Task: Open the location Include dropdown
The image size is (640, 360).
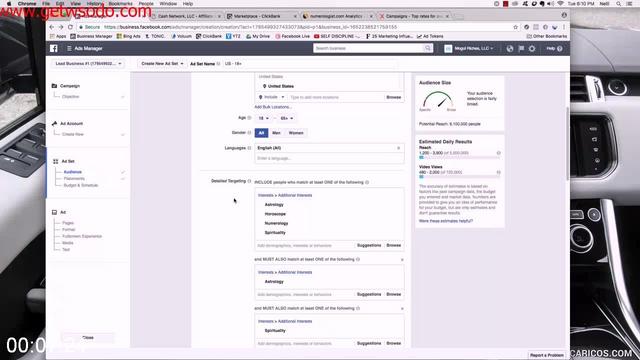Action: pos(271,97)
